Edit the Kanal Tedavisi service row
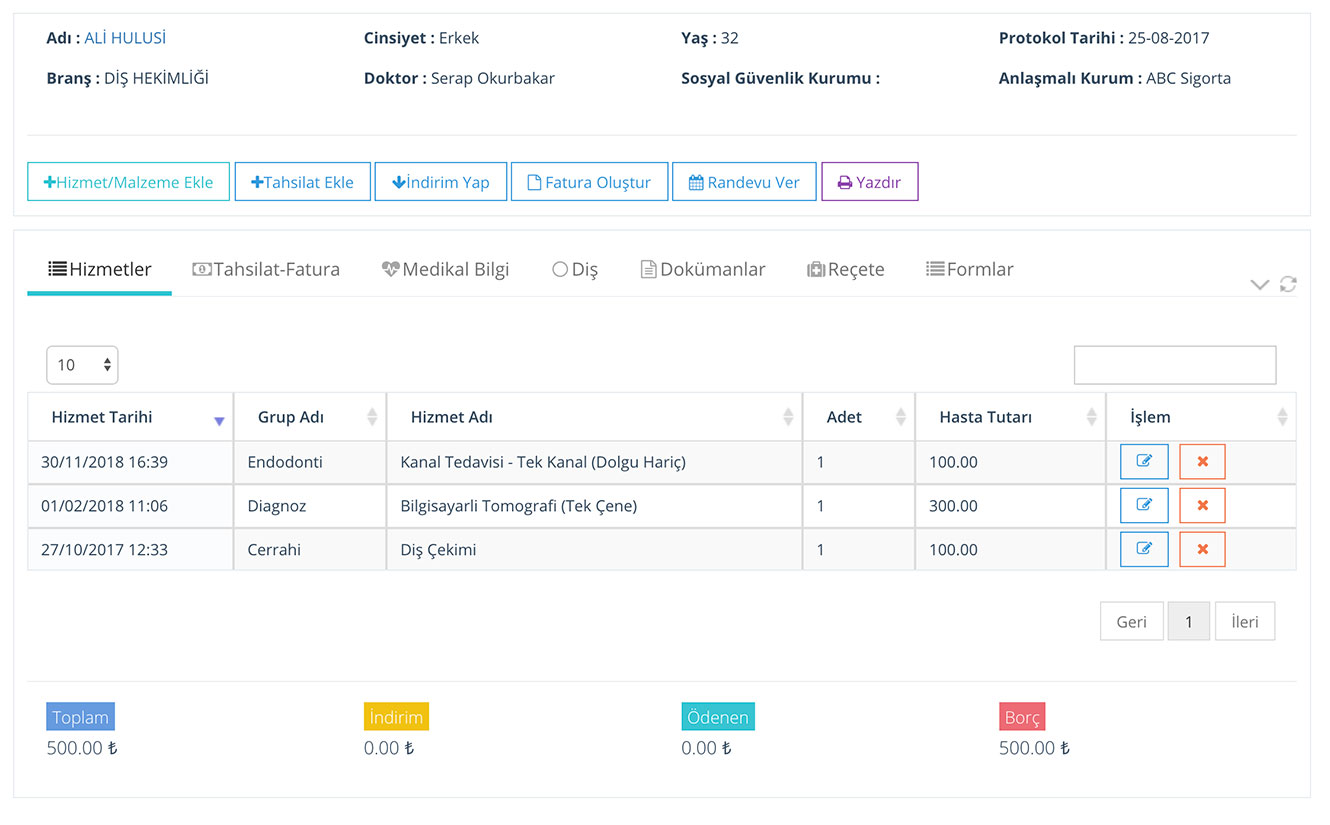Image resolution: width=1330 pixels, height=825 pixels. (x=1144, y=462)
